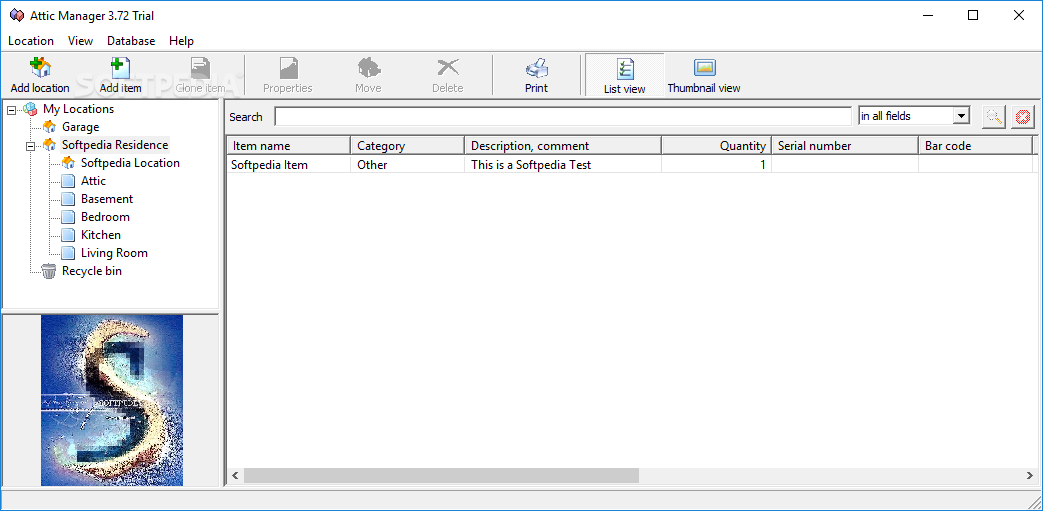Click the scrollbar right arrow
This screenshot has height=511, width=1043.
(1029, 476)
